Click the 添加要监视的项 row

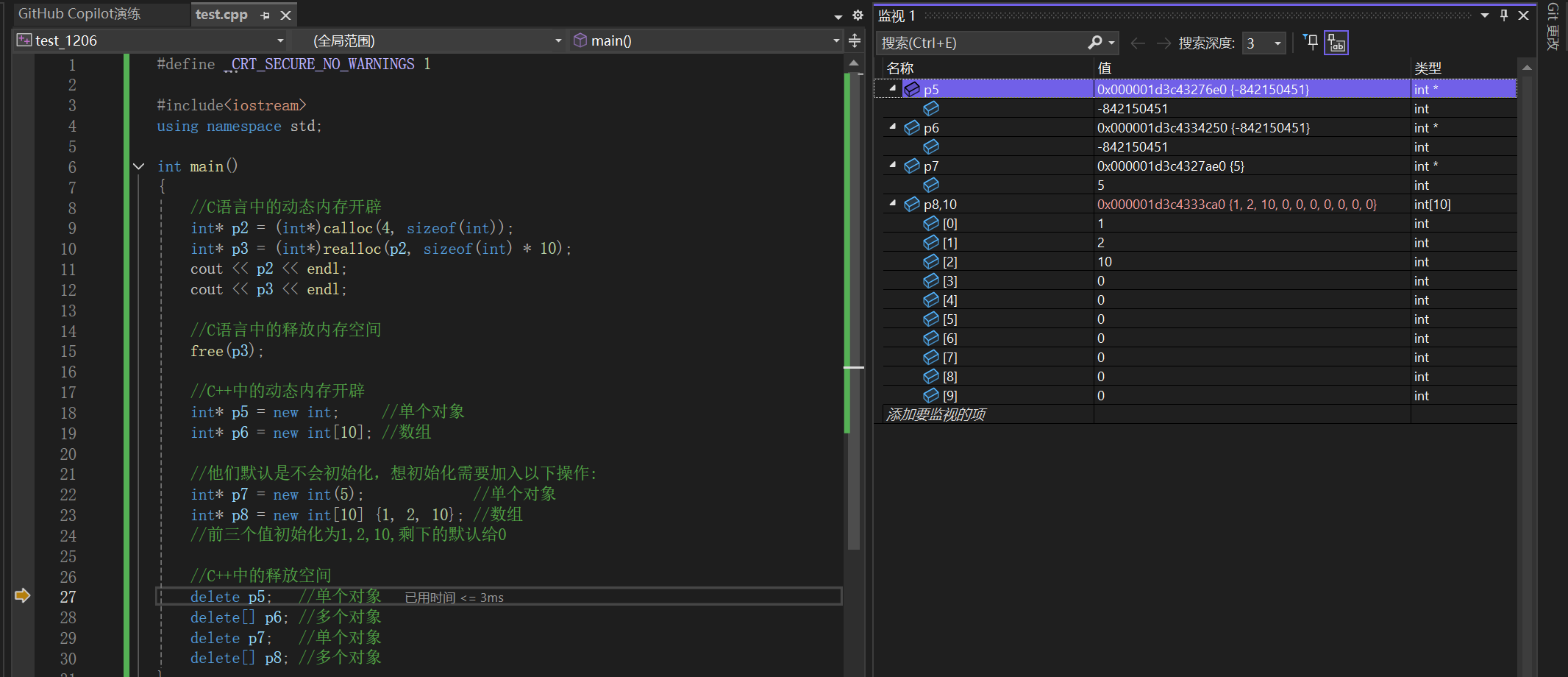tap(1195, 414)
